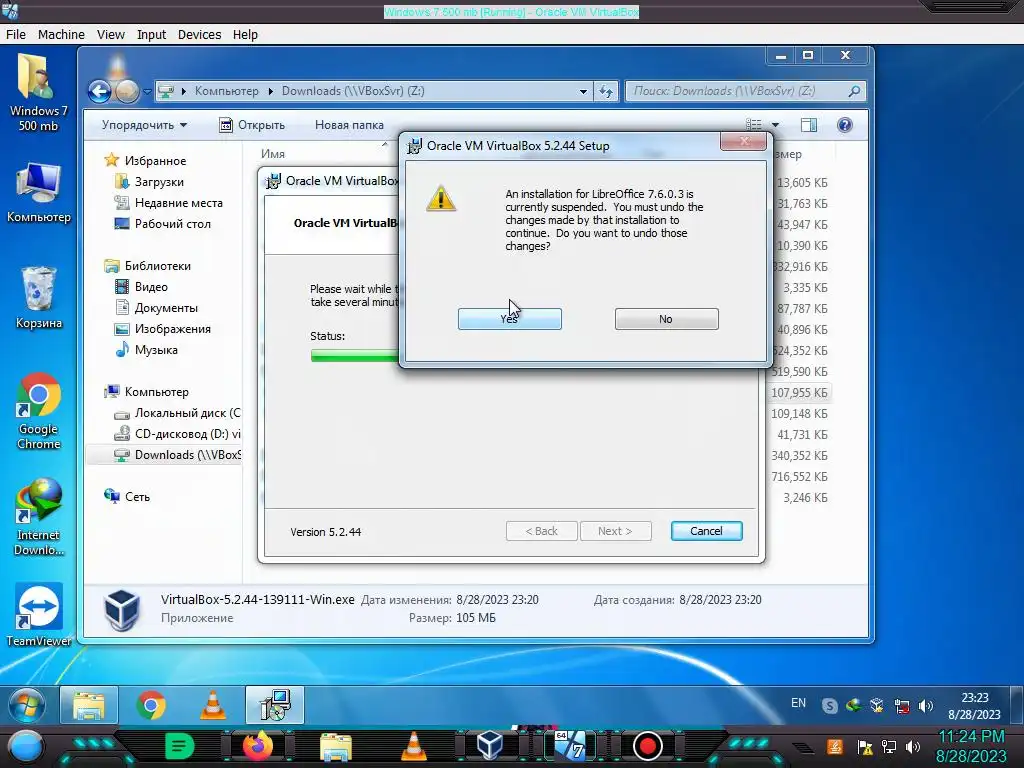1024x768 pixels.
Task: Open VirtualBox Devices menu
Action: (199, 35)
